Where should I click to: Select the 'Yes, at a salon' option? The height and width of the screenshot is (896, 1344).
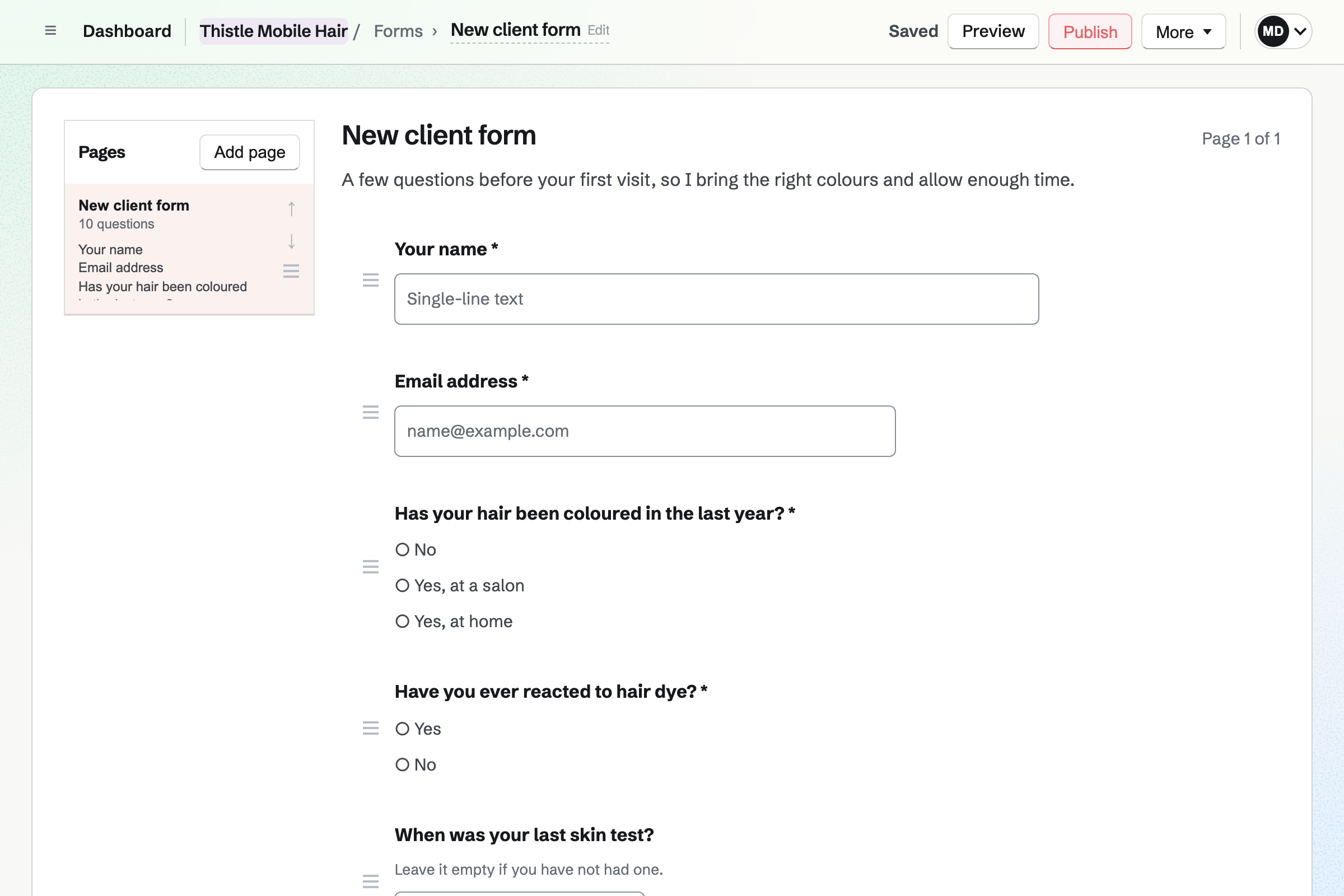coord(402,586)
